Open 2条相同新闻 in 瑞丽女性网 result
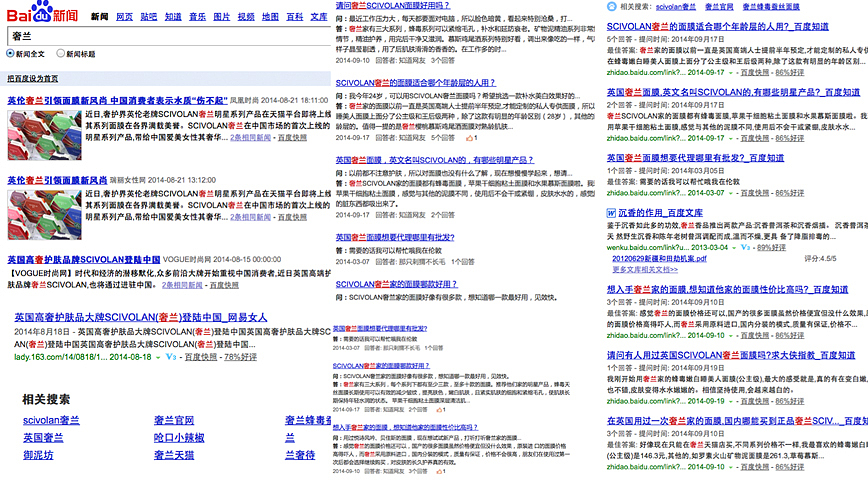The width and height of the screenshot is (868, 481). [x=251, y=218]
